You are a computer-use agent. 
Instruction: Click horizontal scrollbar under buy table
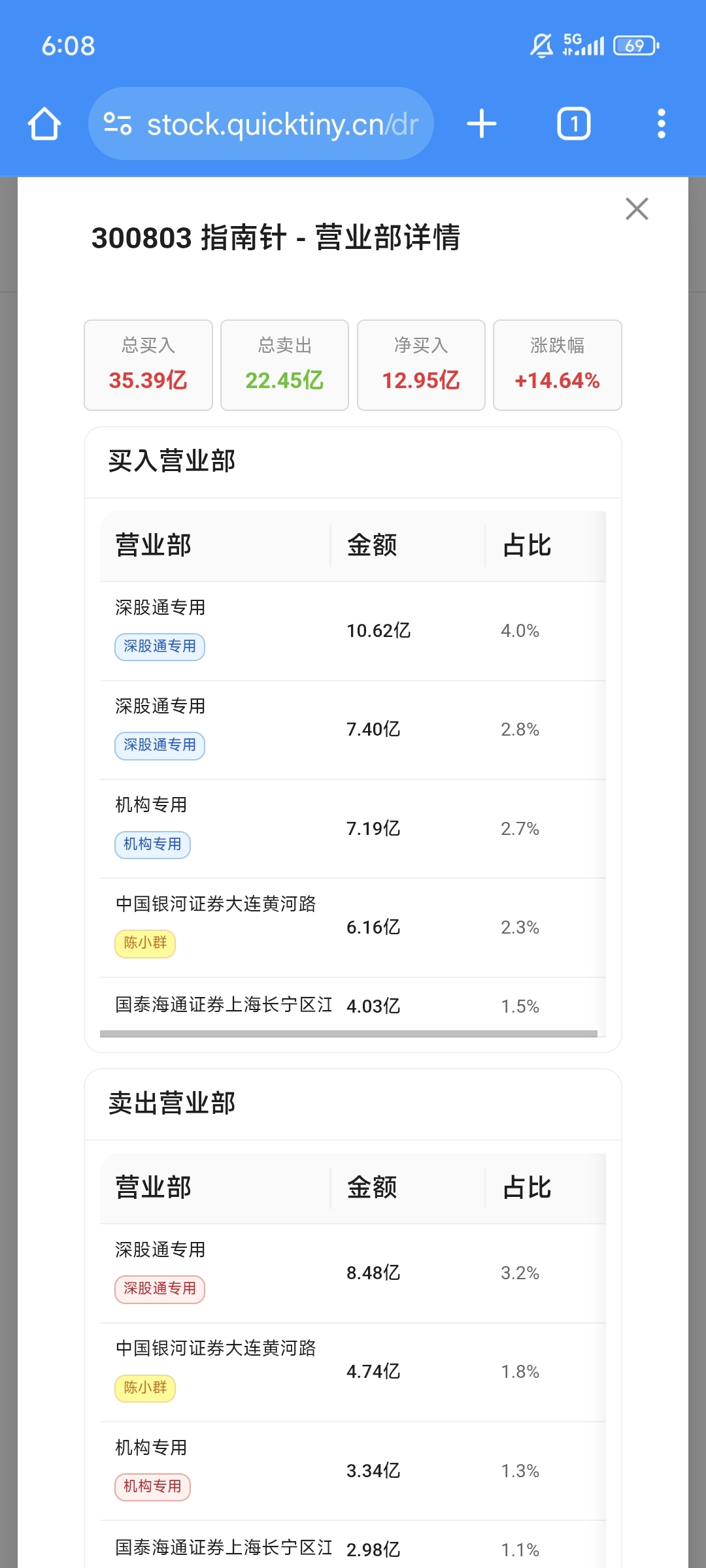[x=348, y=1034]
